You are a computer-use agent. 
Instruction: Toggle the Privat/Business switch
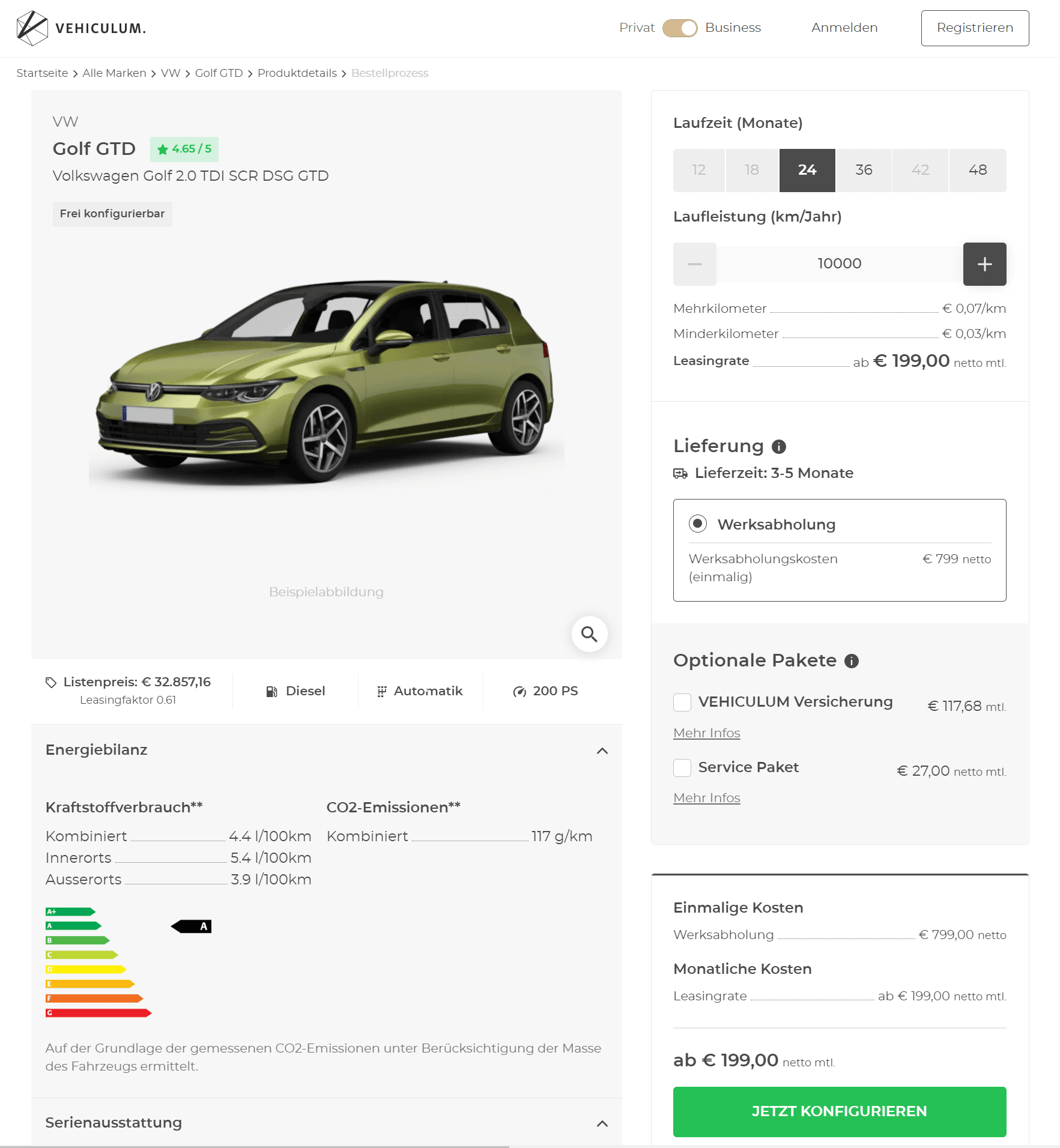click(x=680, y=28)
